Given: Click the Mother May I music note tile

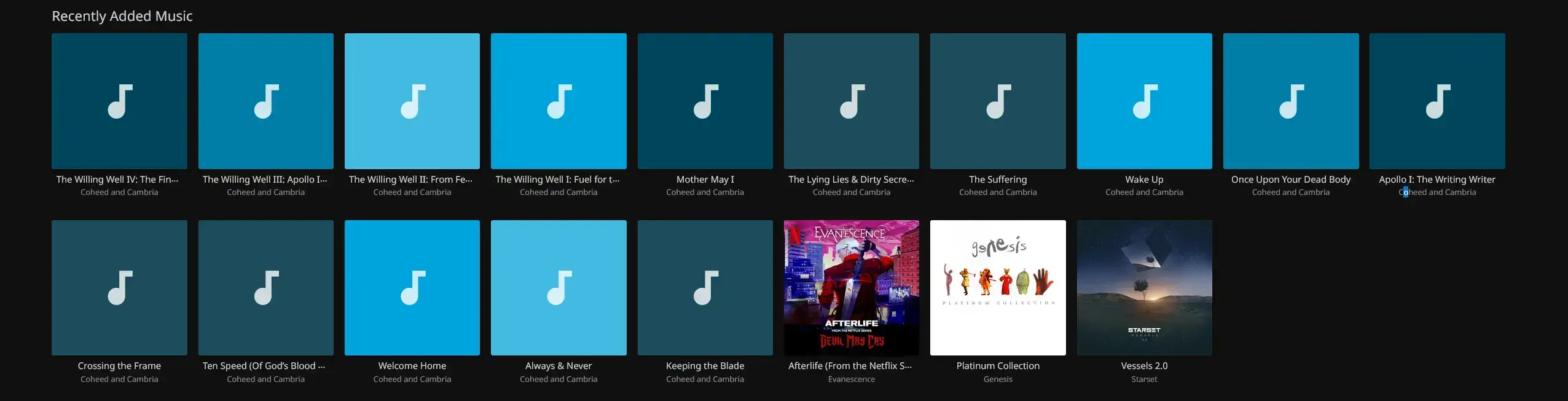Looking at the screenshot, I should click(705, 101).
